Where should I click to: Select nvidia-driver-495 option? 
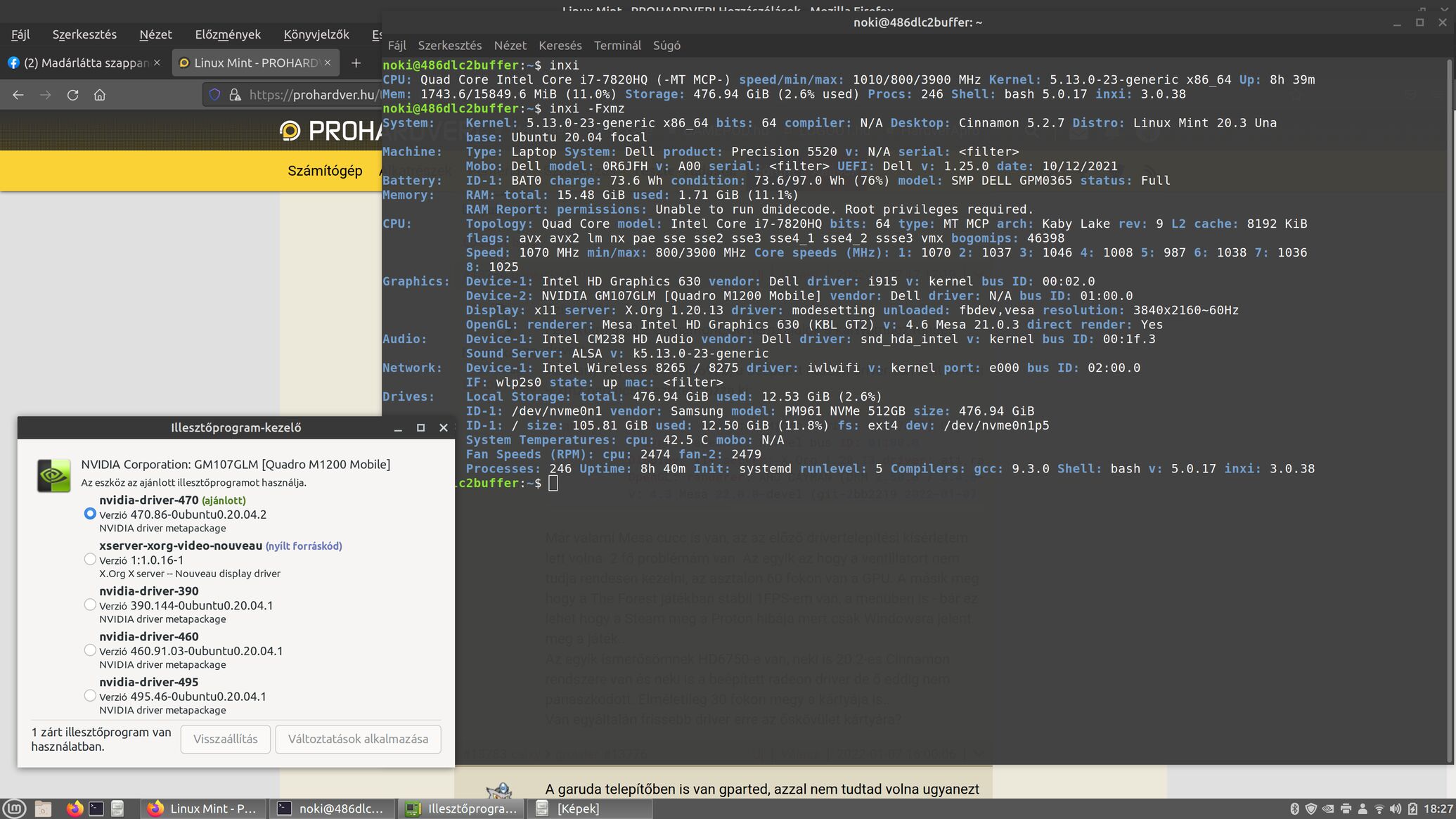(x=89, y=696)
